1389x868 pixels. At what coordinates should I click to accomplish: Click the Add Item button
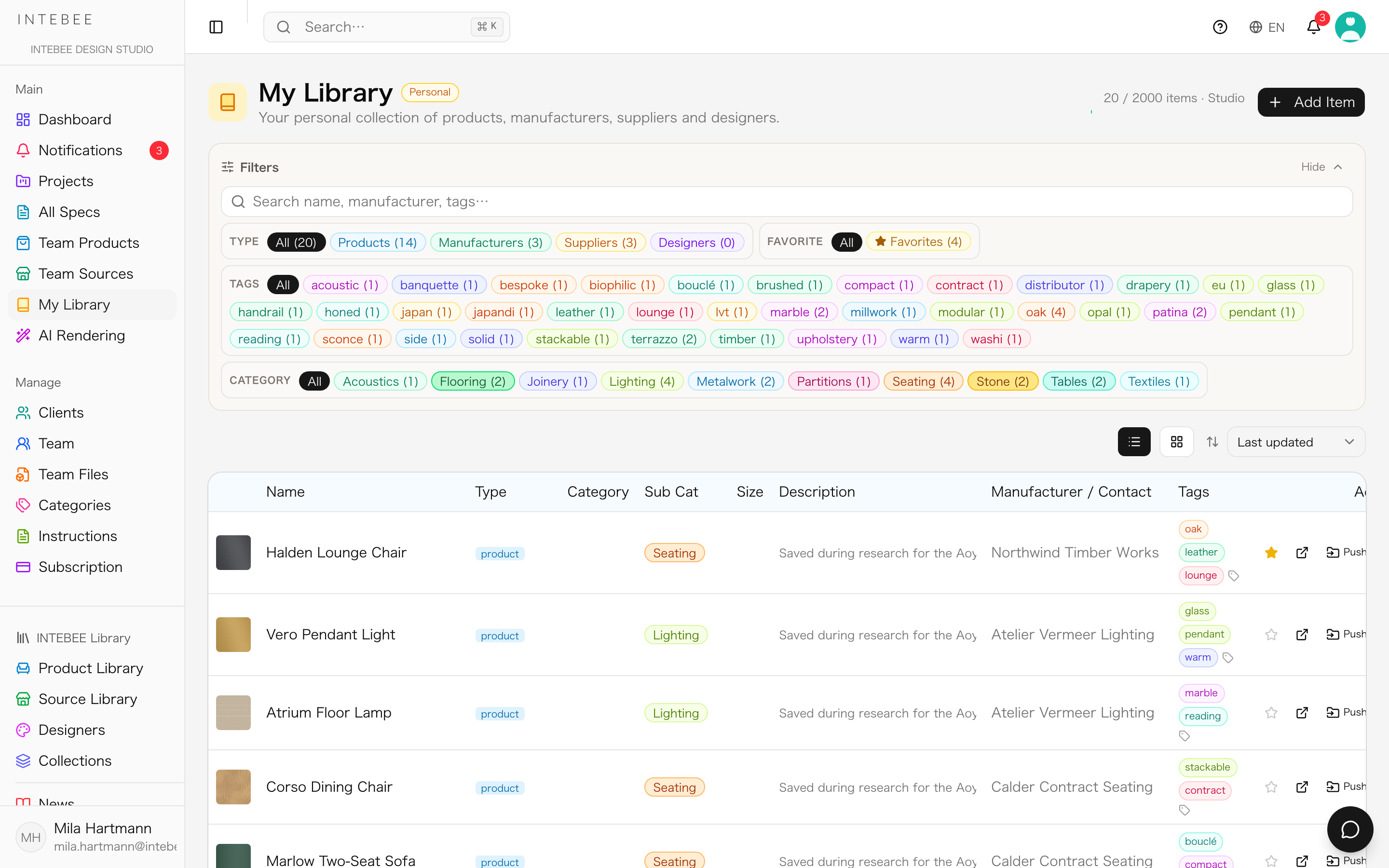click(x=1311, y=102)
